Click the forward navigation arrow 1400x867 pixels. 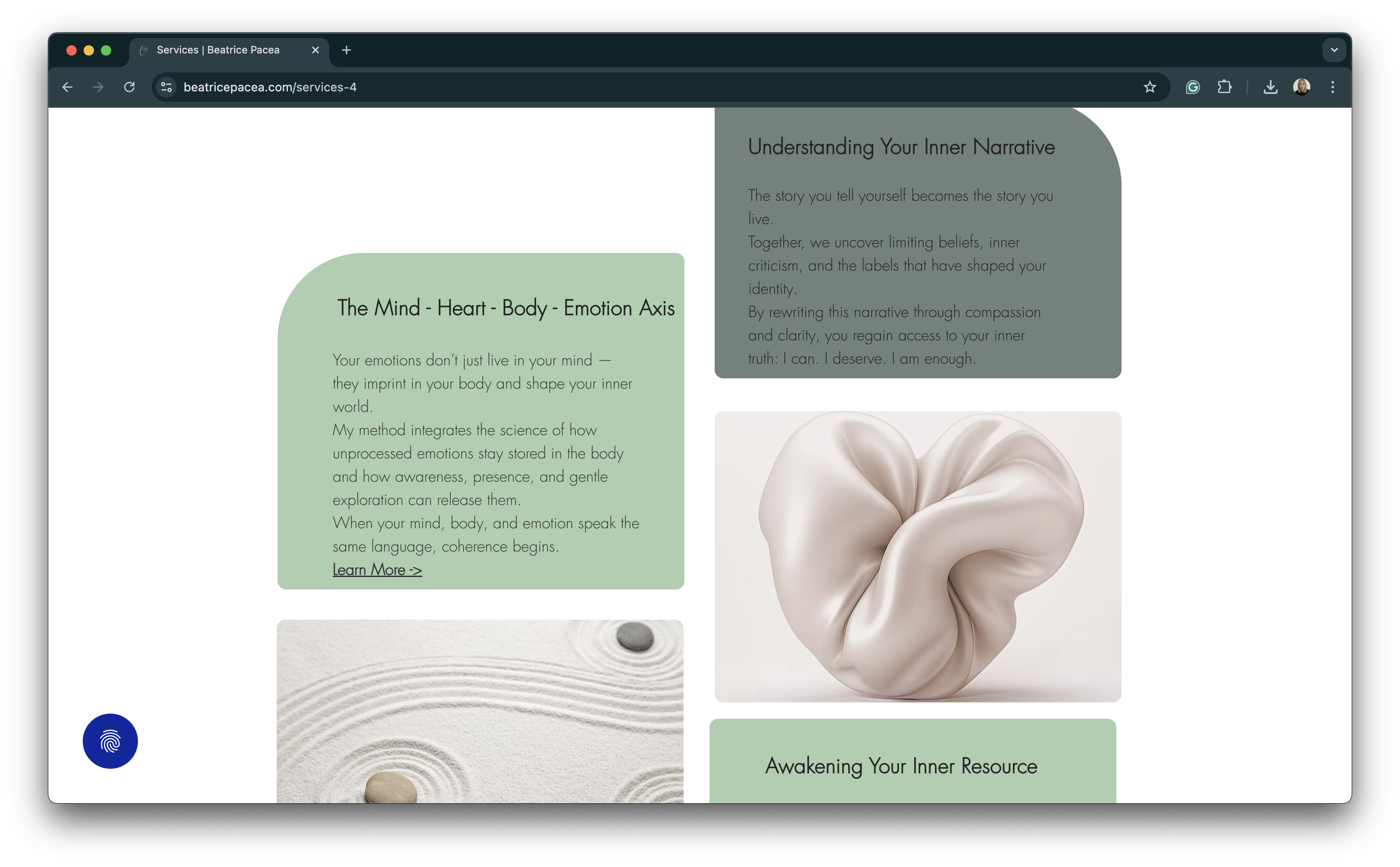pos(99,87)
